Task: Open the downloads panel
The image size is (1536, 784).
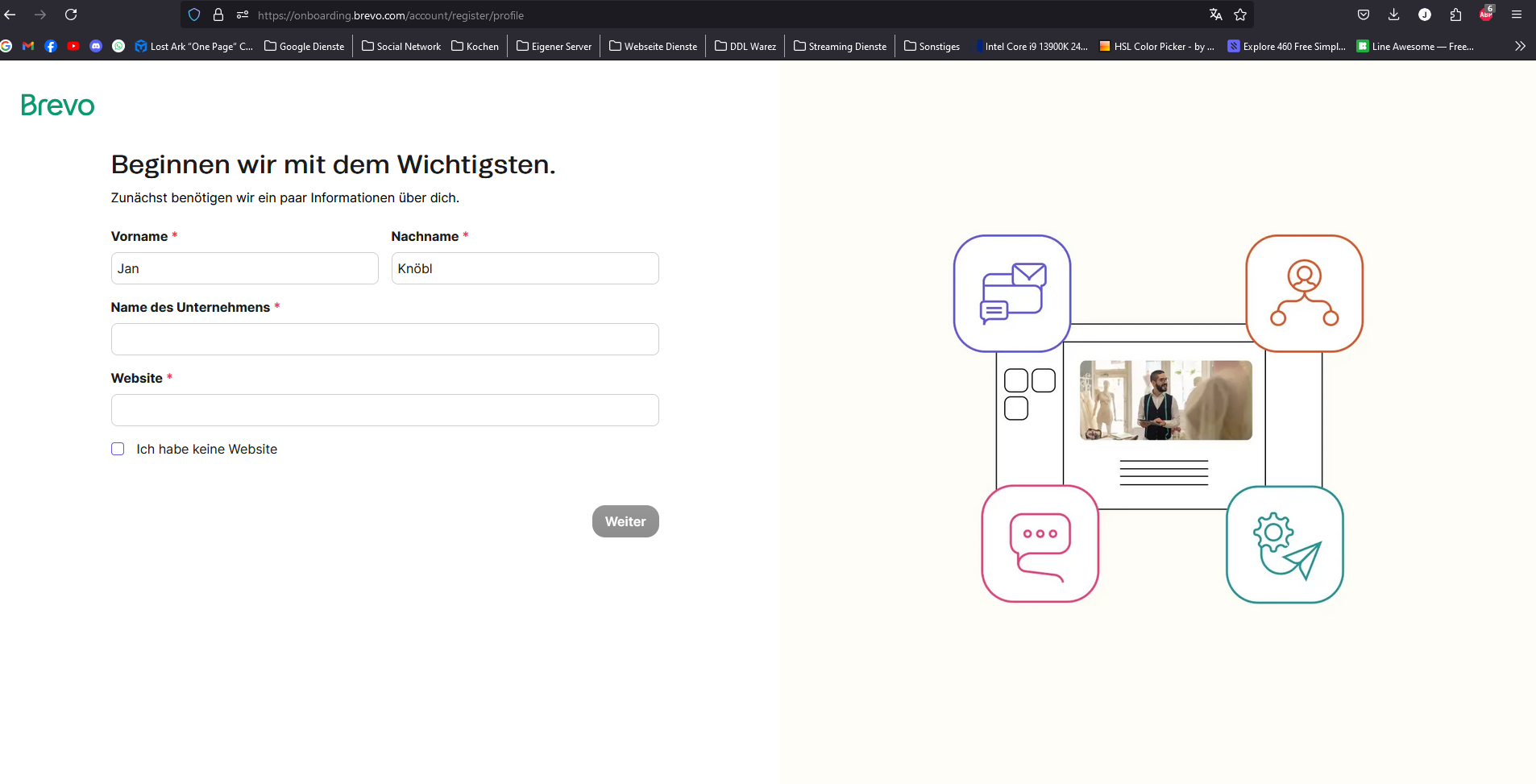Action: pyautogui.click(x=1394, y=15)
